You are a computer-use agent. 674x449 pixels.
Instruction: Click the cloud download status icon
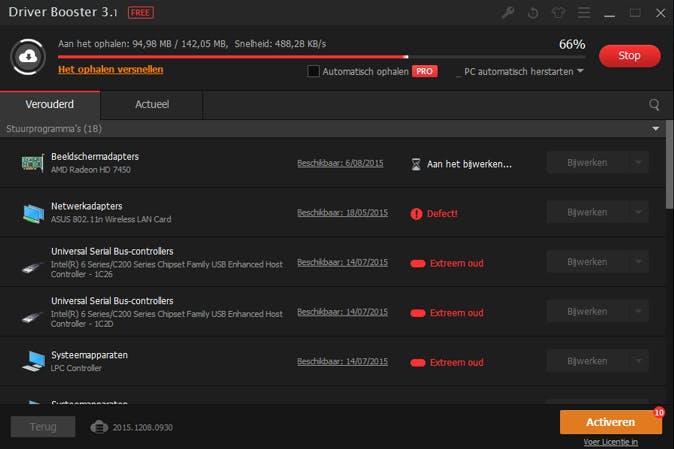coord(28,56)
